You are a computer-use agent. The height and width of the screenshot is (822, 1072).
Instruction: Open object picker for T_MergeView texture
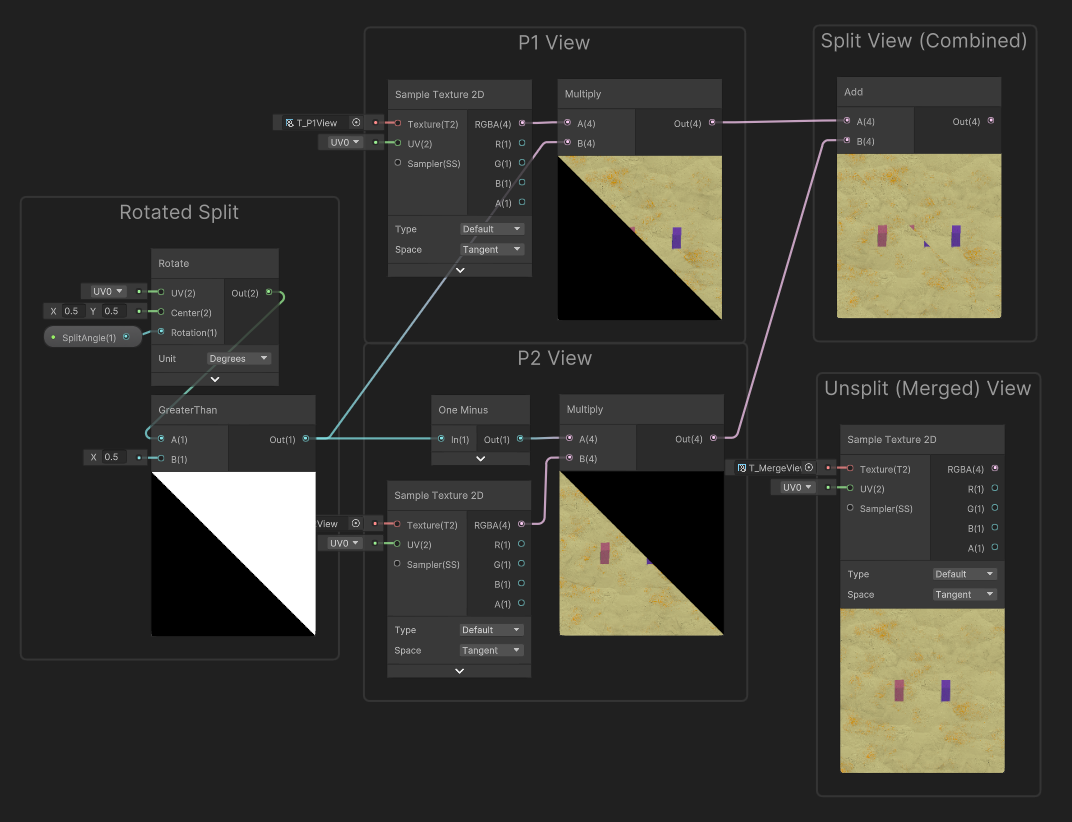pyautogui.click(x=807, y=467)
